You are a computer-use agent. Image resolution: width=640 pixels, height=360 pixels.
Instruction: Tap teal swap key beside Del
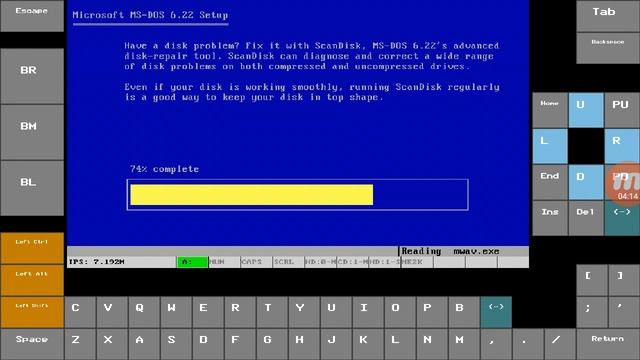click(x=622, y=218)
